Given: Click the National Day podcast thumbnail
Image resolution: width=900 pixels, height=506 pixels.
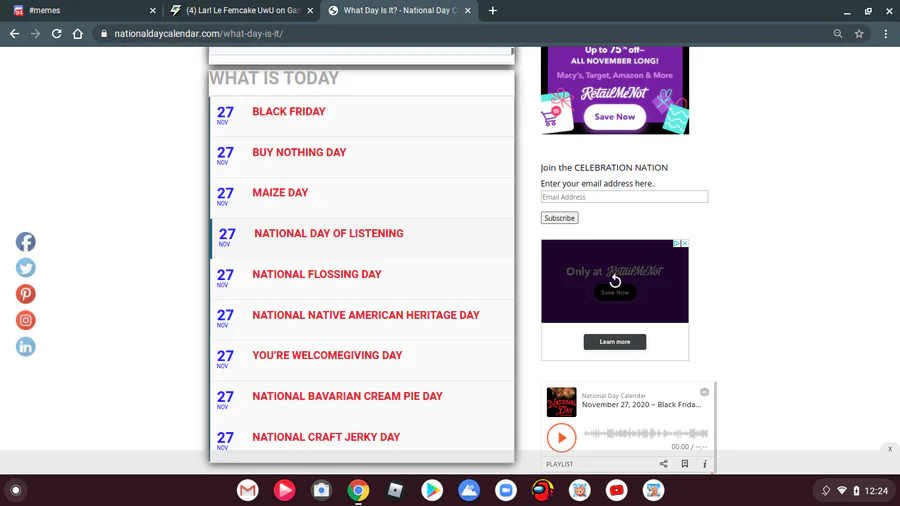Looking at the screenshot, I should coord(561,402).
